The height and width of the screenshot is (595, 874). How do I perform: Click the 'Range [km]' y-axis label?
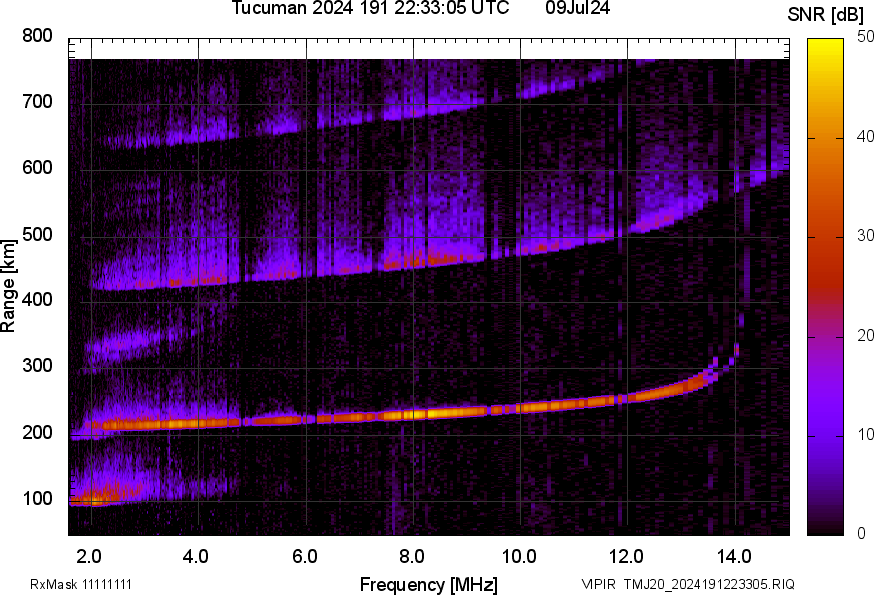pyautogui.click(x=8, y=286)
